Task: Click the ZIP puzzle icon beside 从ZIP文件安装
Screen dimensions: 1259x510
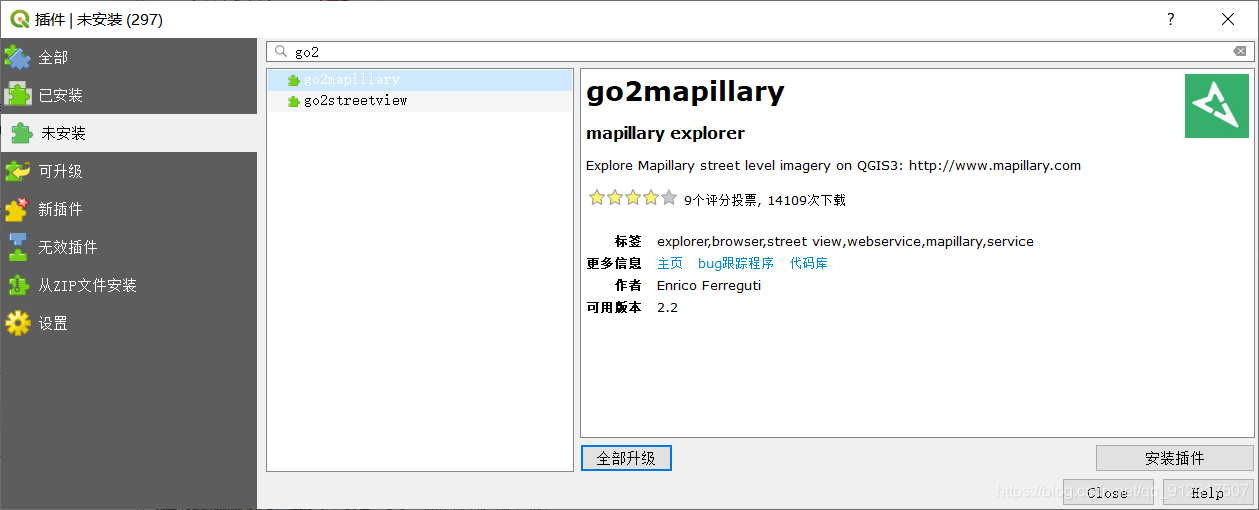Action: point(18,285)
